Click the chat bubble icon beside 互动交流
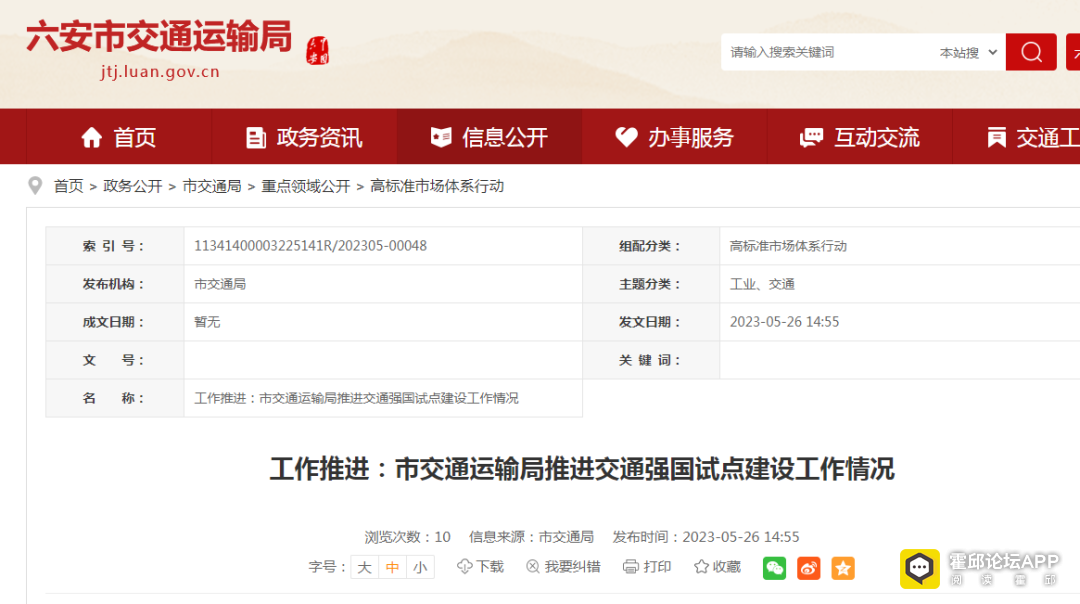This screenshot has height=604, width=1080. point(811,137)
